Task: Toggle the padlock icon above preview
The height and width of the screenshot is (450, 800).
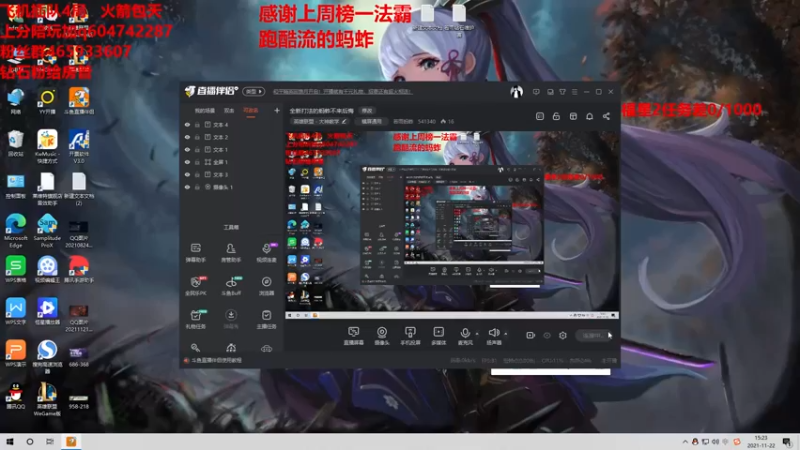Action: pyautogui.click(x=556, y=116)
